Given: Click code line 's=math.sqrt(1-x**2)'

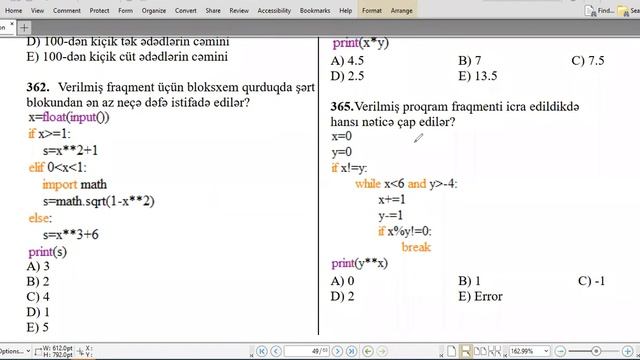Looking at the screenshot, I should click(x=98, y=201).
